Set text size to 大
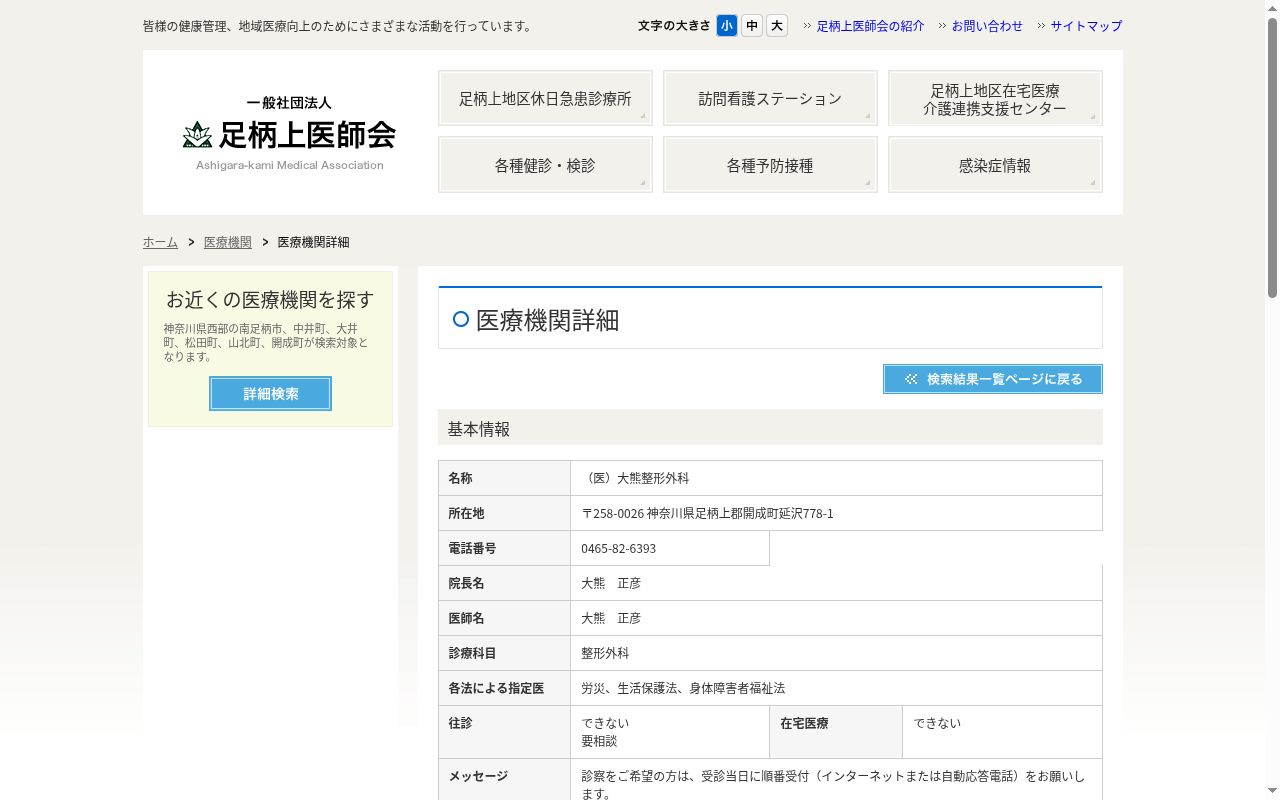Screen dimensions: 1280x800 click(777, 26)
